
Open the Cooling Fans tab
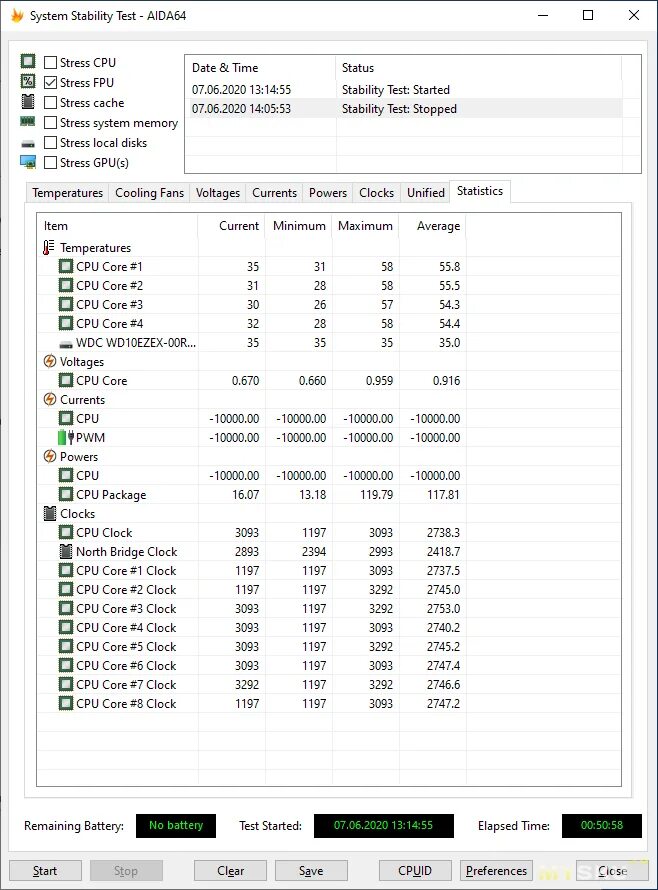click(149, 193)
